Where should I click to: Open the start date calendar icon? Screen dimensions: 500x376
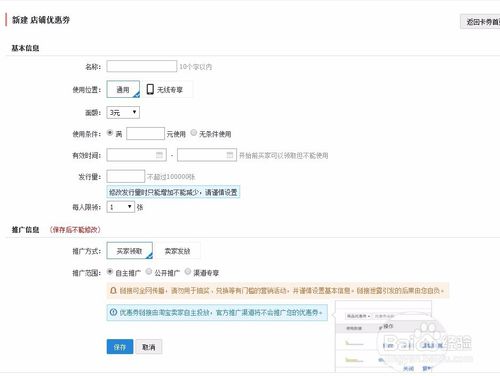pos(159,155)
